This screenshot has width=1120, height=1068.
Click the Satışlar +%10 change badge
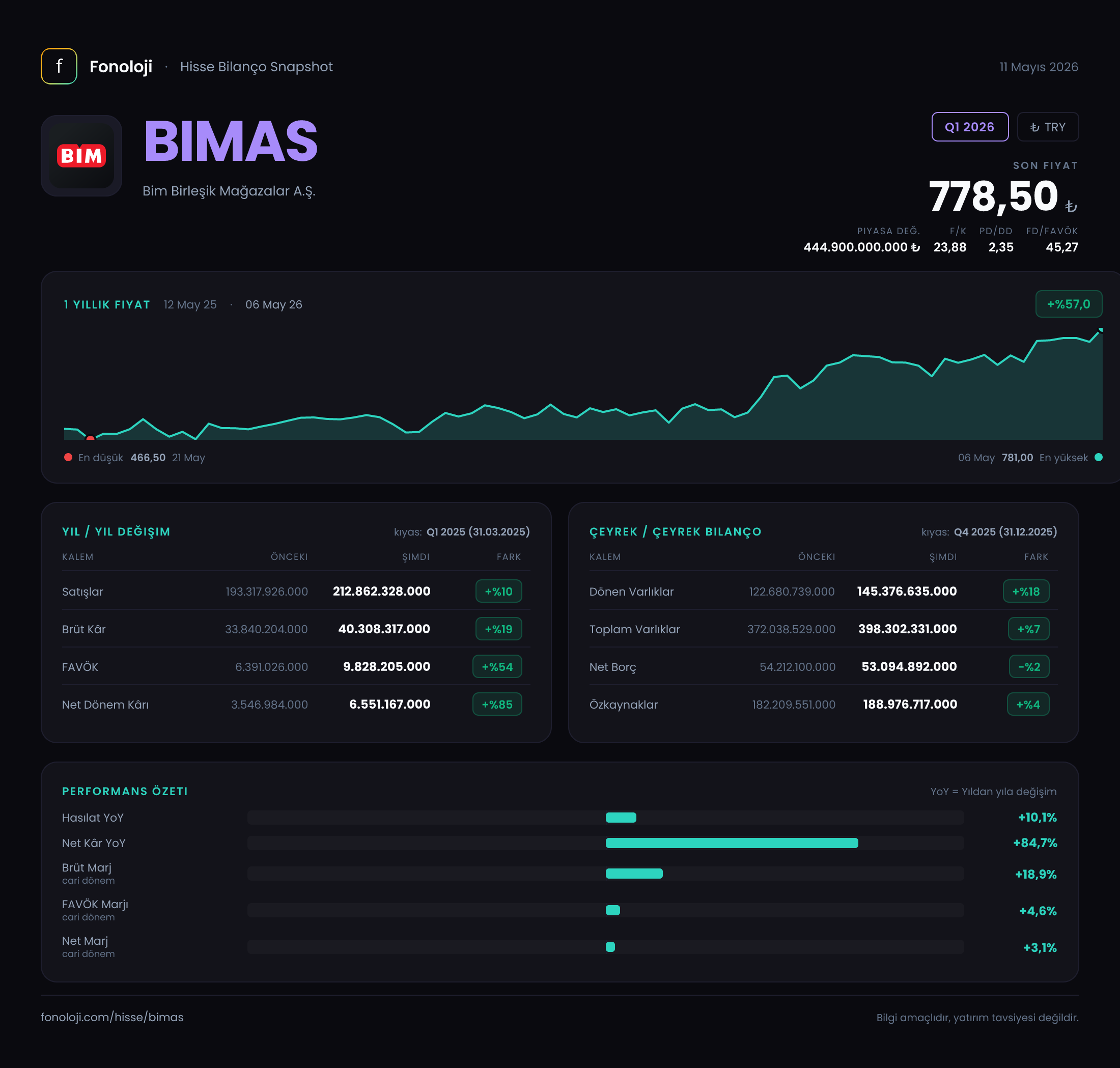click(499, 591)
